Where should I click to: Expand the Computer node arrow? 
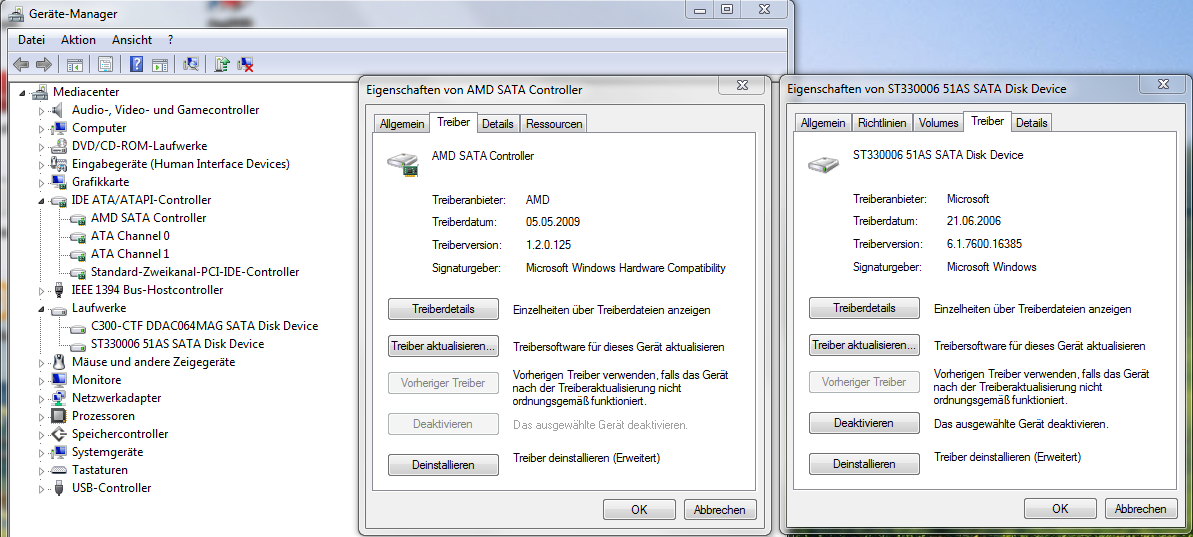click(42, 128)
